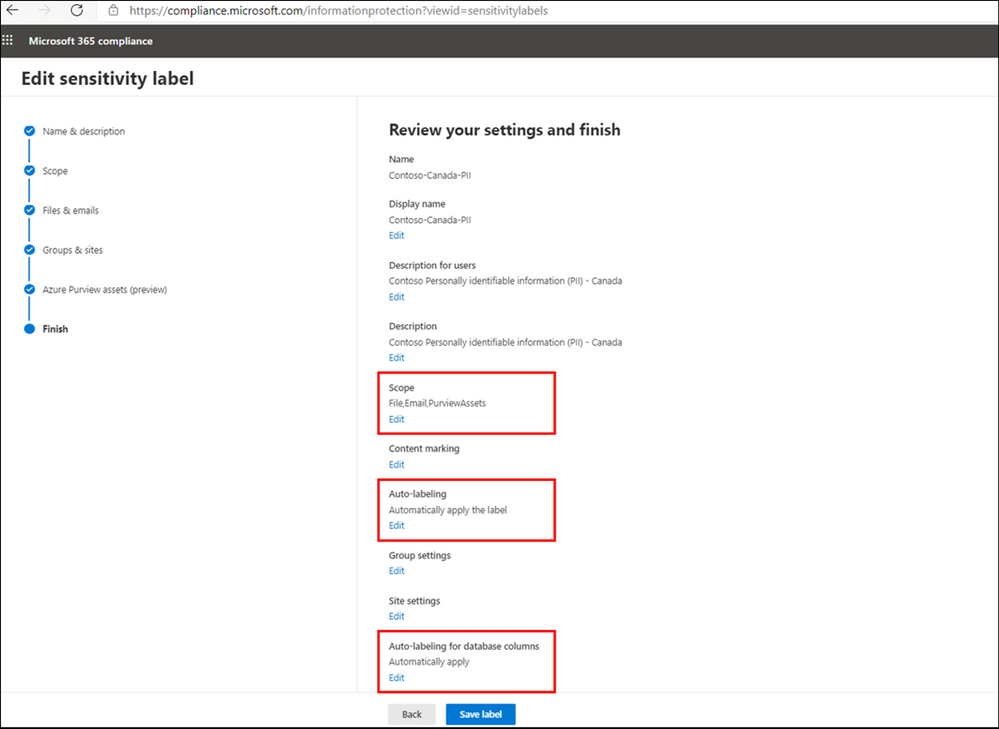Click Save label button

point(480,714)
